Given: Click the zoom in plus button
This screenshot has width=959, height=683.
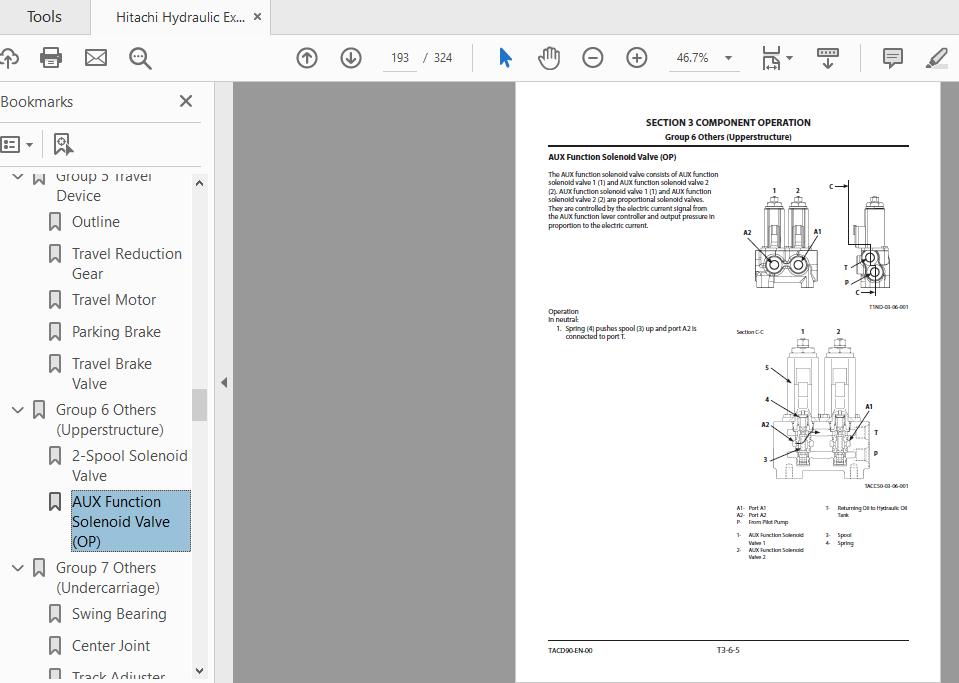Looking at the screenshot, I should (637, 58).
